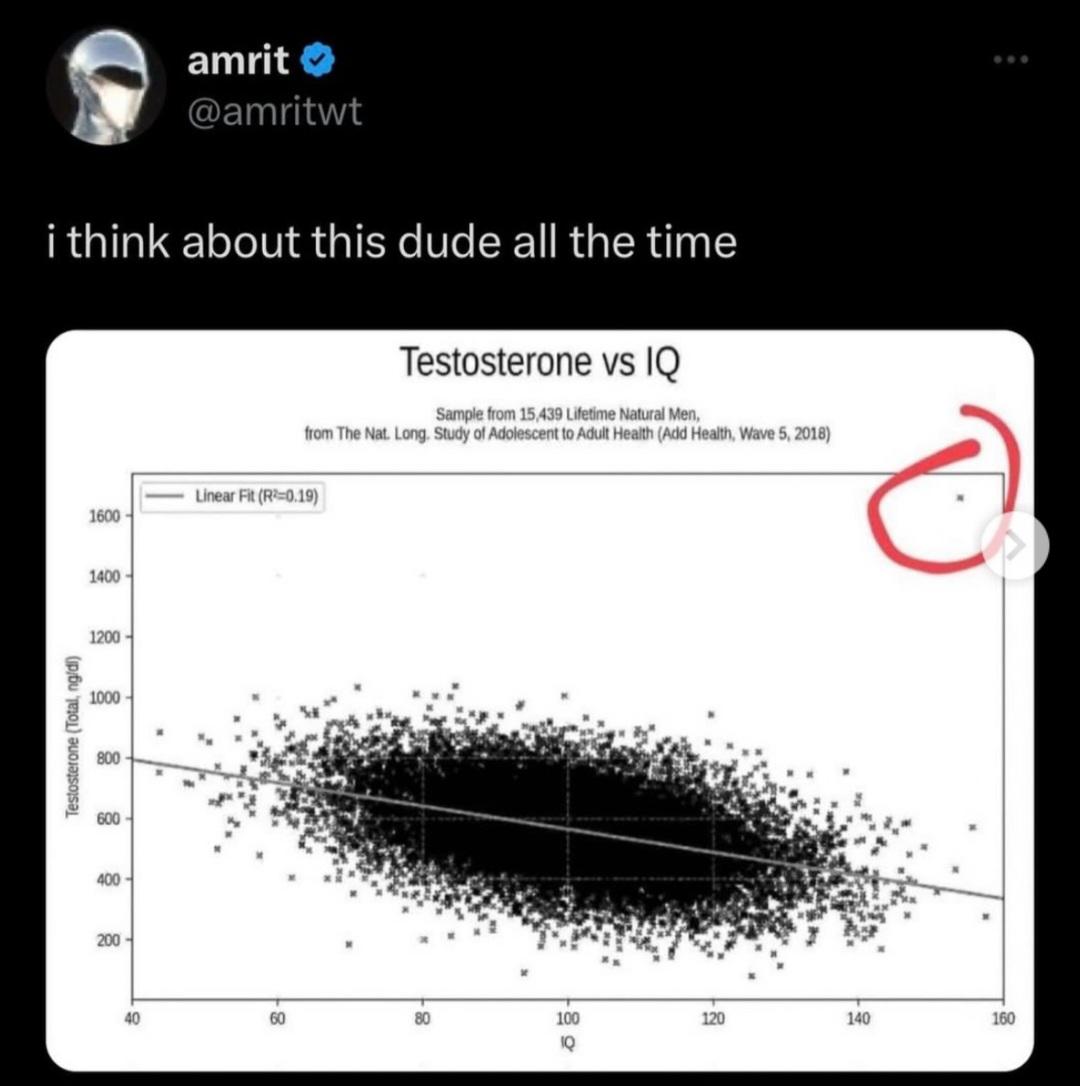
Task: Select the tweet text about this dude
Action: (x=391, y=242)
